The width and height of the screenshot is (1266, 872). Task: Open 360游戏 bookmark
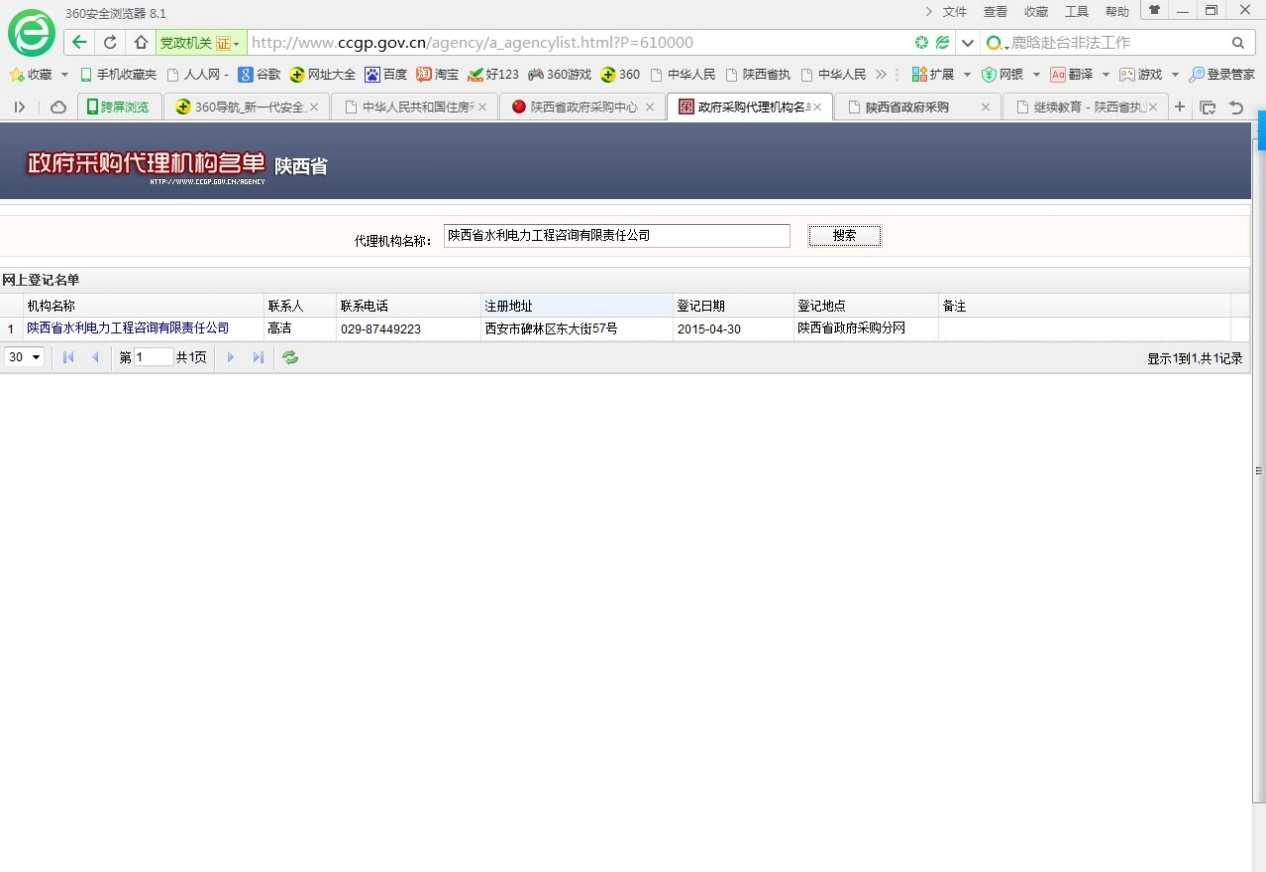[x=559, y=74]
